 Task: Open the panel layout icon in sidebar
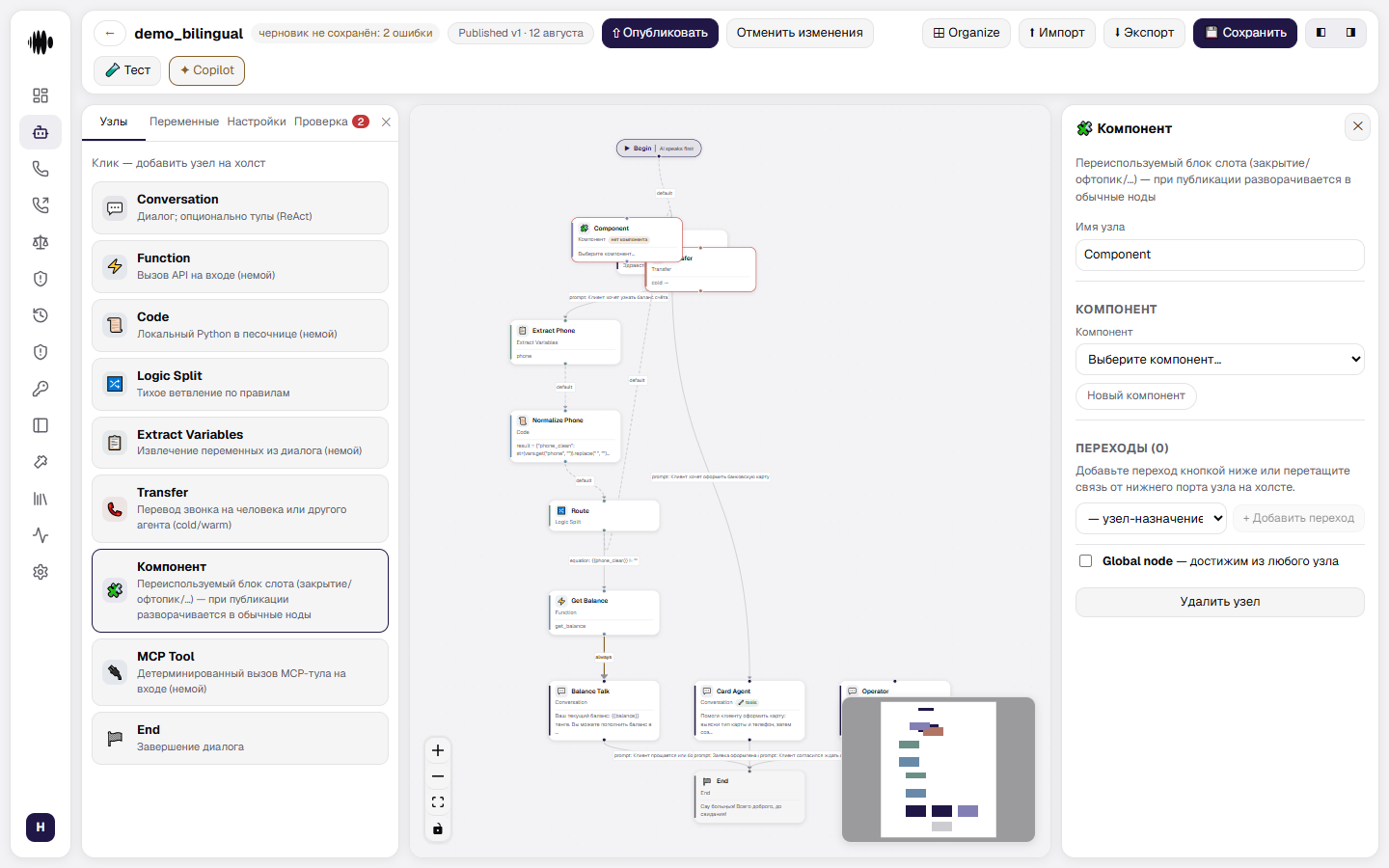tap(41, 425)
